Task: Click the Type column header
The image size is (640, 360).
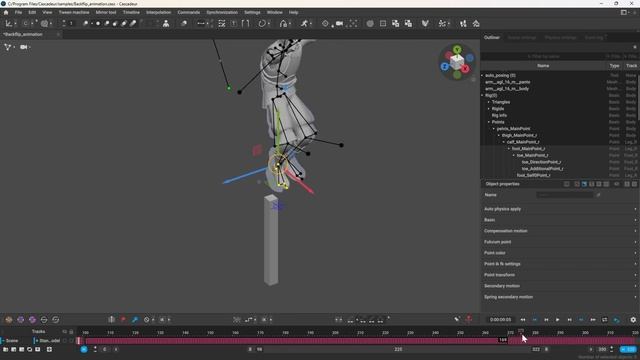Action: click(x=614, y=66)
